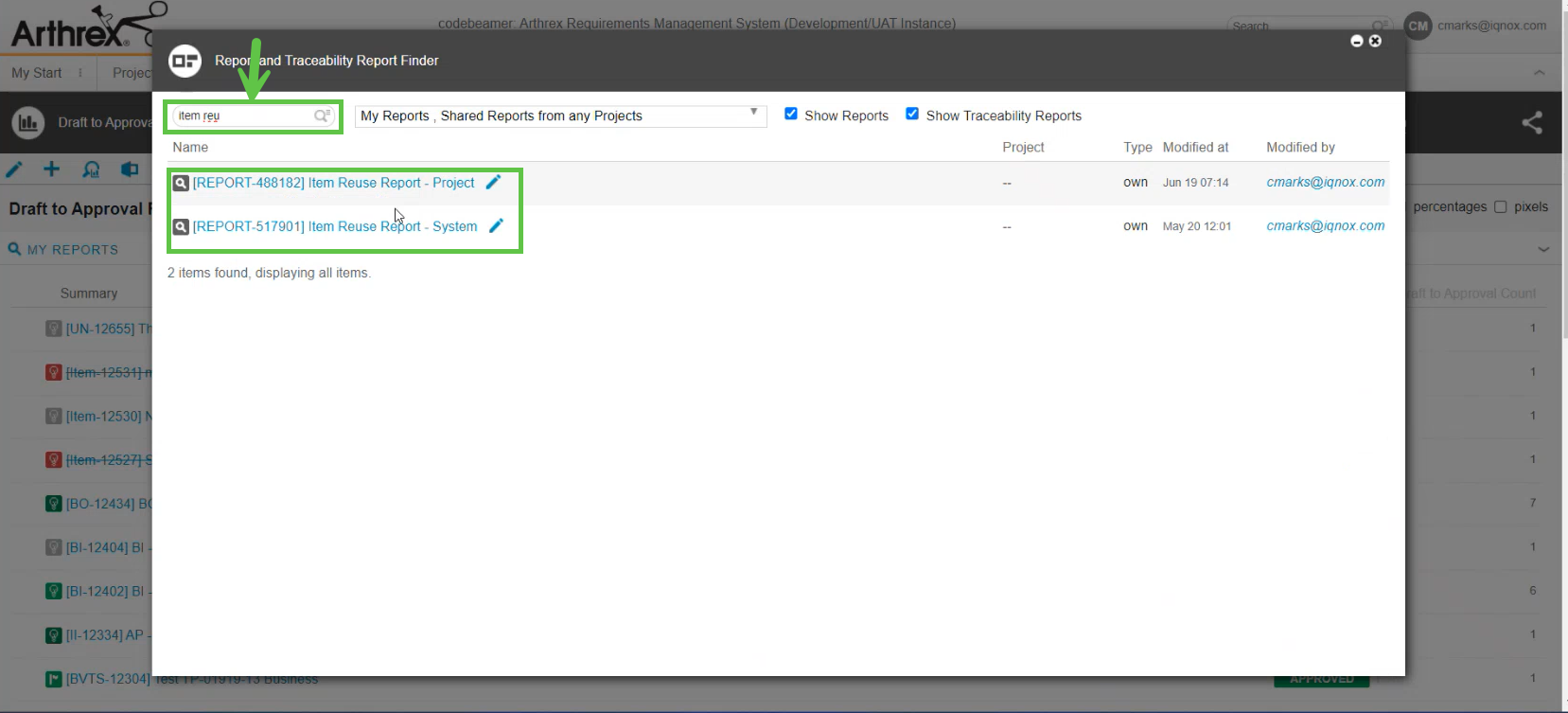This screenshot has width=1568, height=713.
Task: Open Item Reuse Report - System link
Action: tap(335, 226)
